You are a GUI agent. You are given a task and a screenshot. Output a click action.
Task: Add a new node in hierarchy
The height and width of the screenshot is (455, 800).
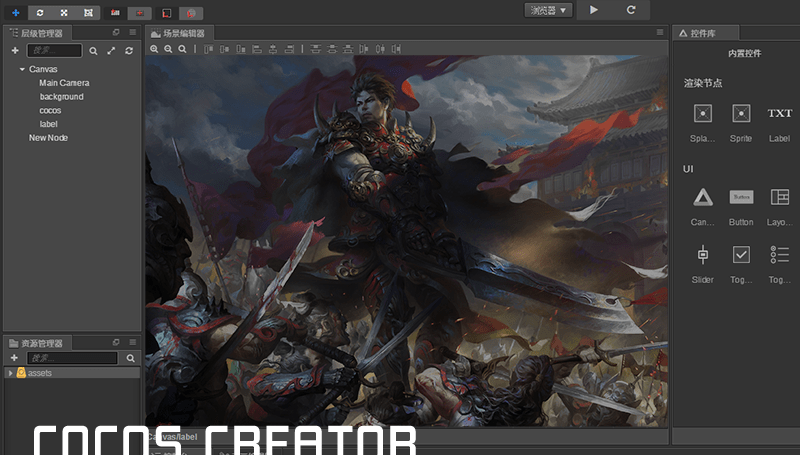15,50
